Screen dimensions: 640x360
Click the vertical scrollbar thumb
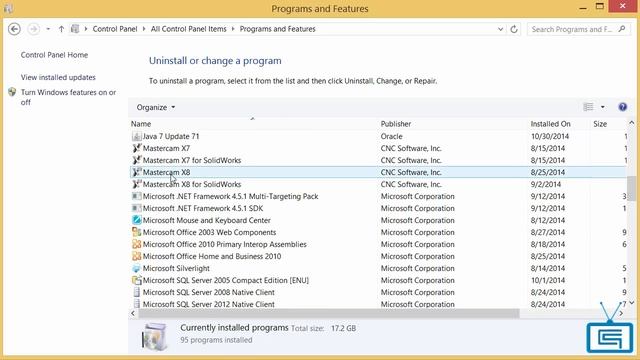[x=631, y=188]
